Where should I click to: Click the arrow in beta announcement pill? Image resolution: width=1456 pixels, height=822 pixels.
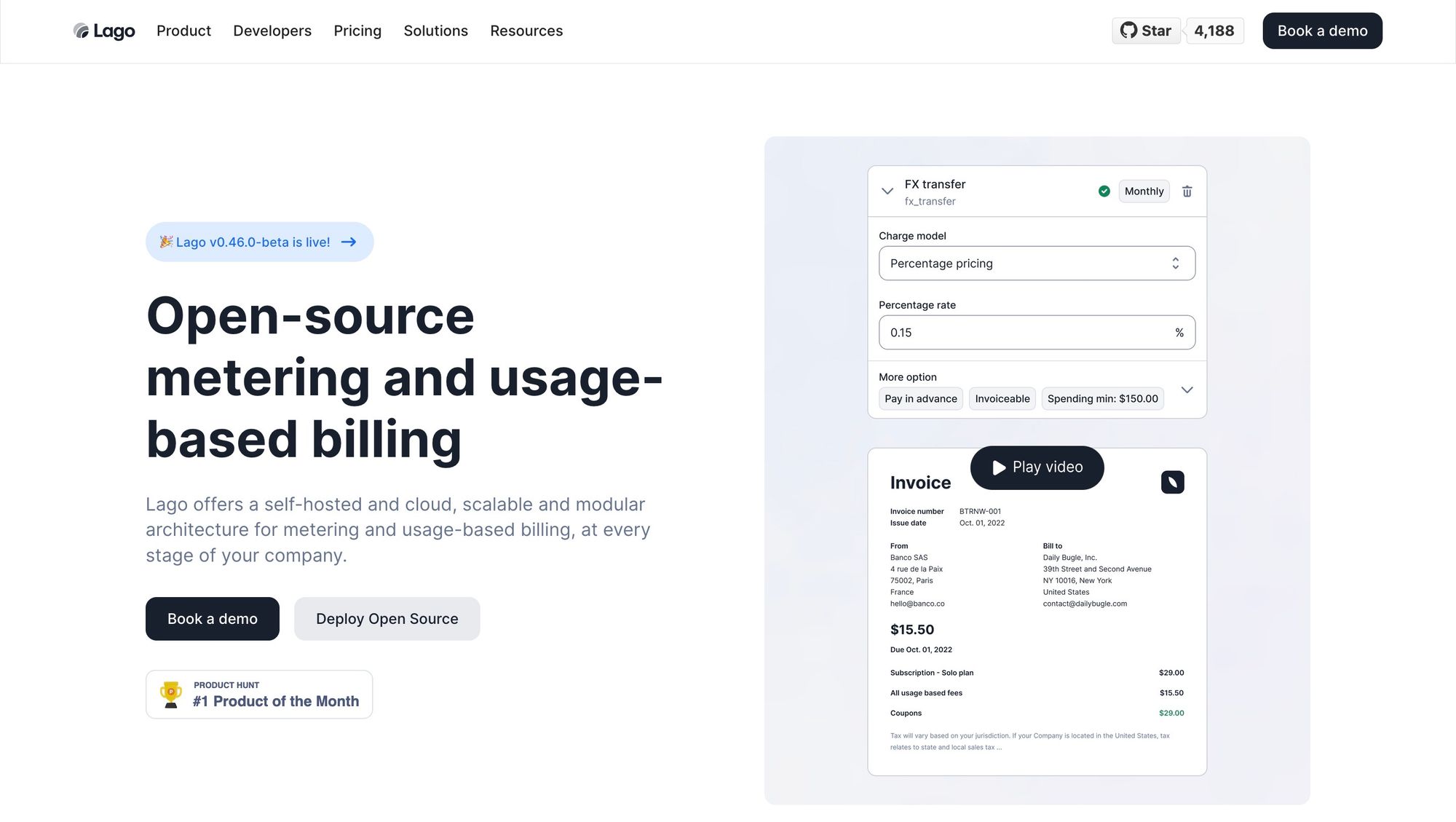click(349, 242)
